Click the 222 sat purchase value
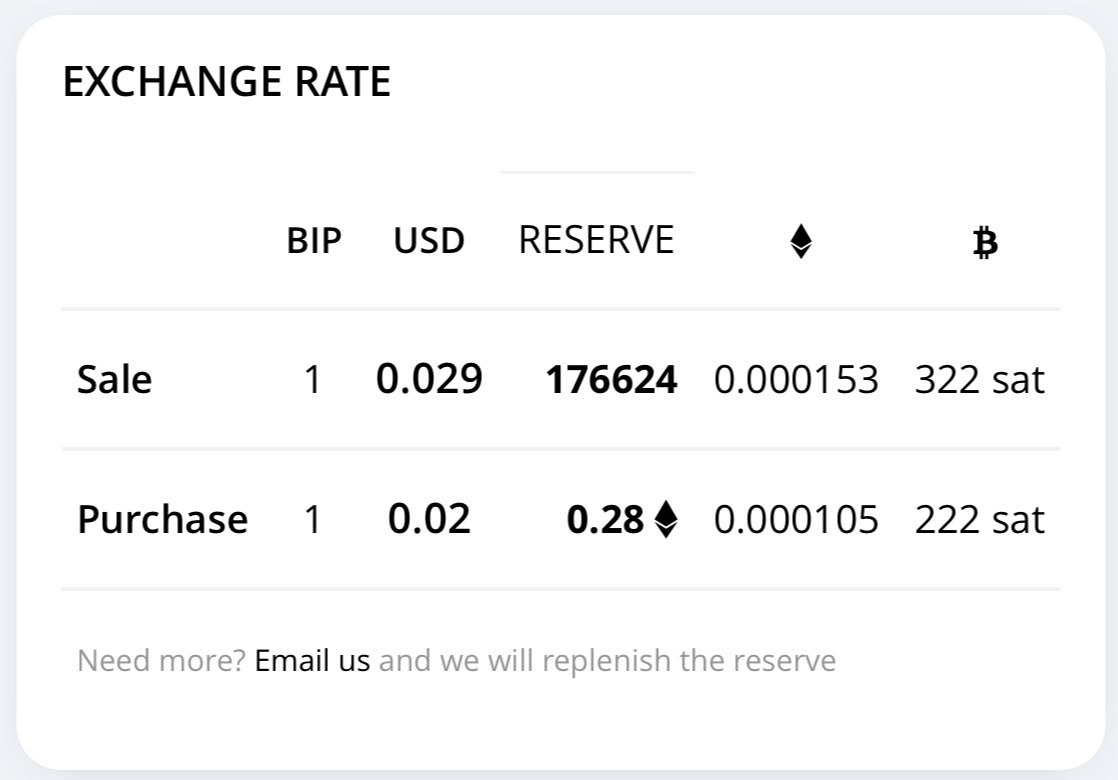The image size is (1118, 780). tap(980, 519)
